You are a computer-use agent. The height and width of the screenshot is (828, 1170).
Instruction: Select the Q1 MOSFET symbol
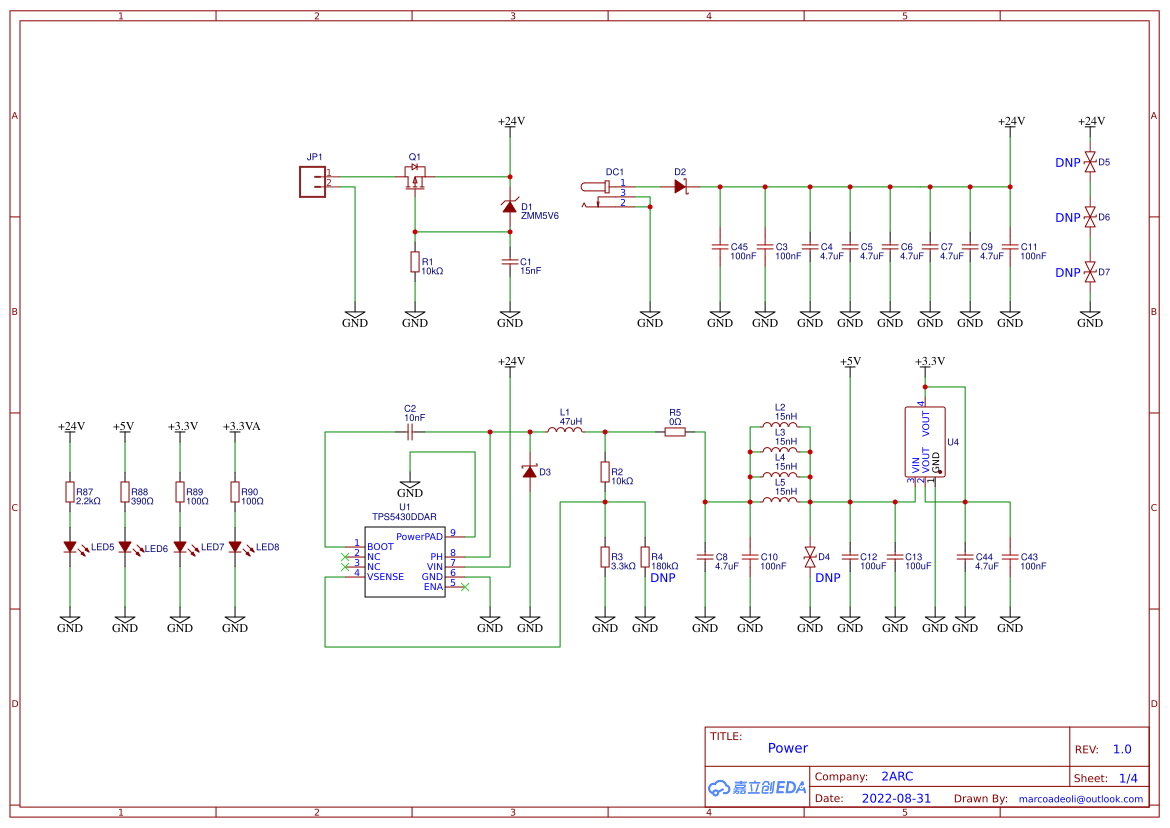414,180
